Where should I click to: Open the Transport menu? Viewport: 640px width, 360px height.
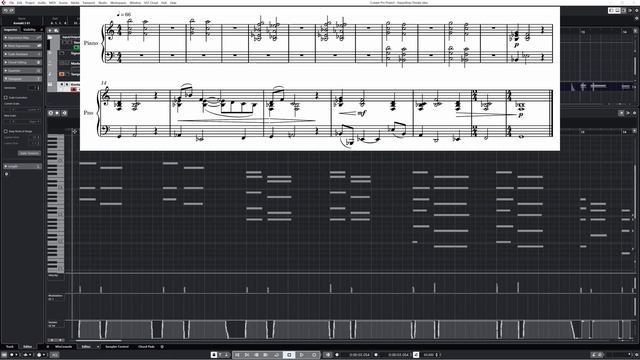tap(89, 2)
